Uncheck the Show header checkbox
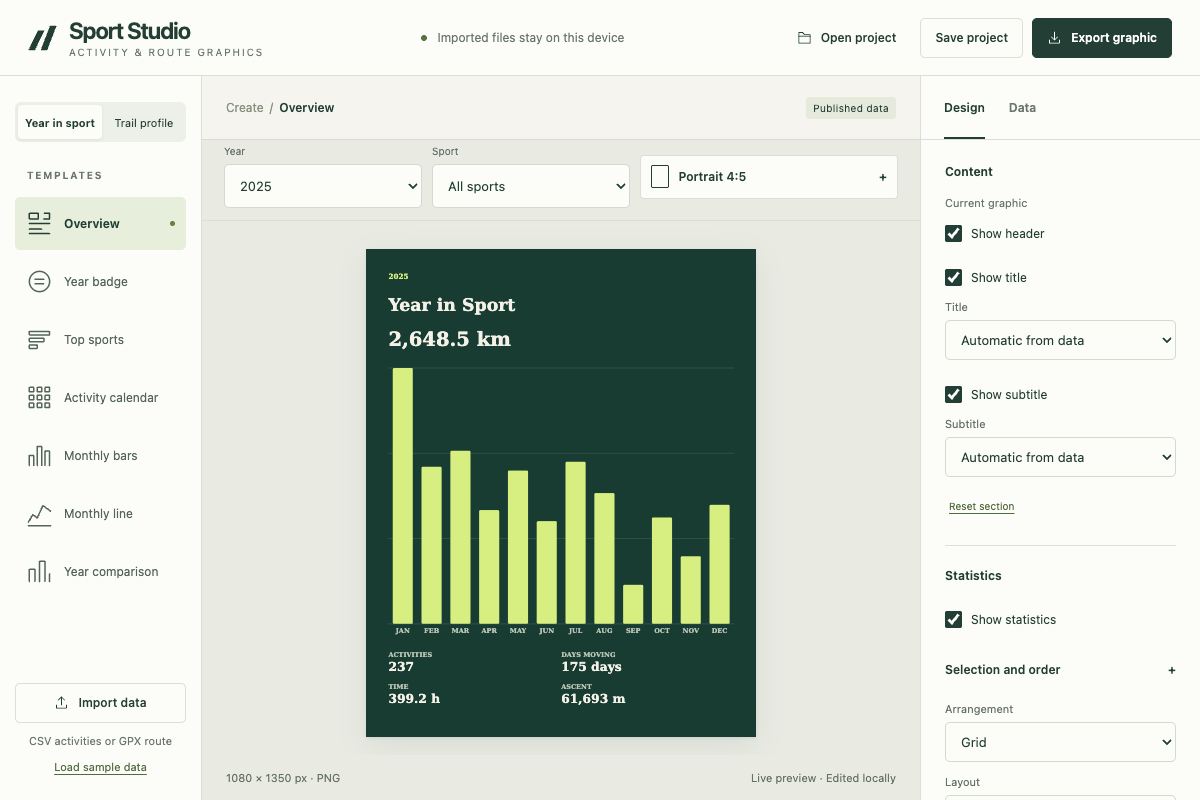The height and width of the screenshot is (800, 1200). point(953,234)
